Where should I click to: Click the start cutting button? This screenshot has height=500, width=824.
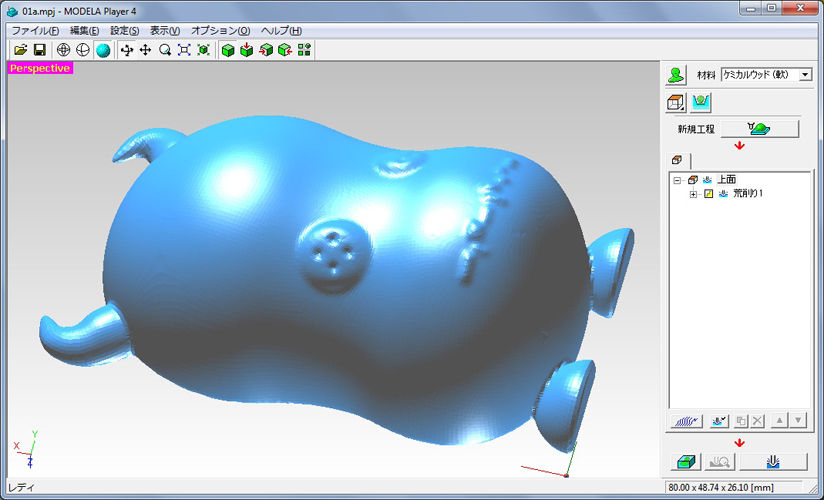click(x=772, y=461)
